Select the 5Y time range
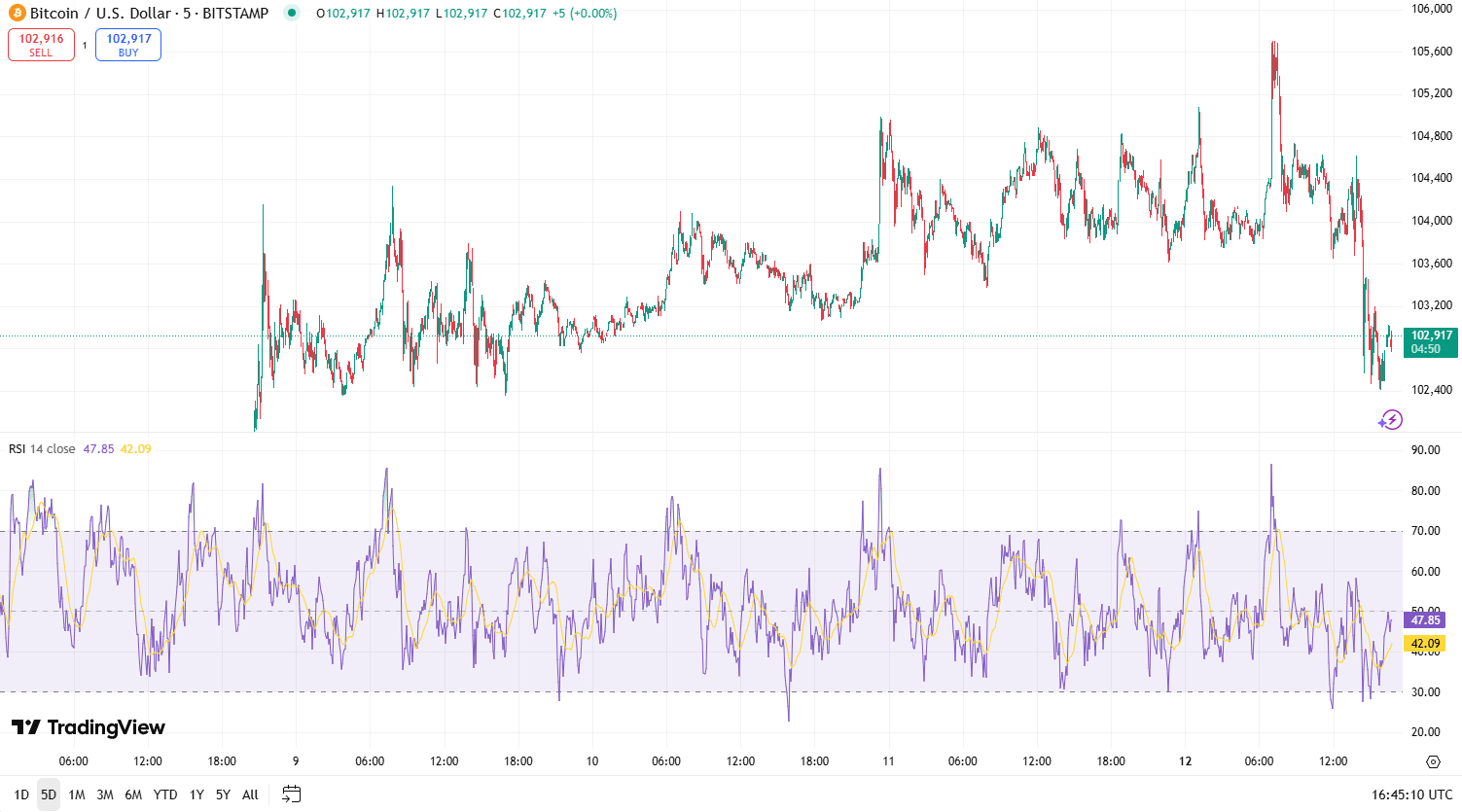 tap(223, 794)
